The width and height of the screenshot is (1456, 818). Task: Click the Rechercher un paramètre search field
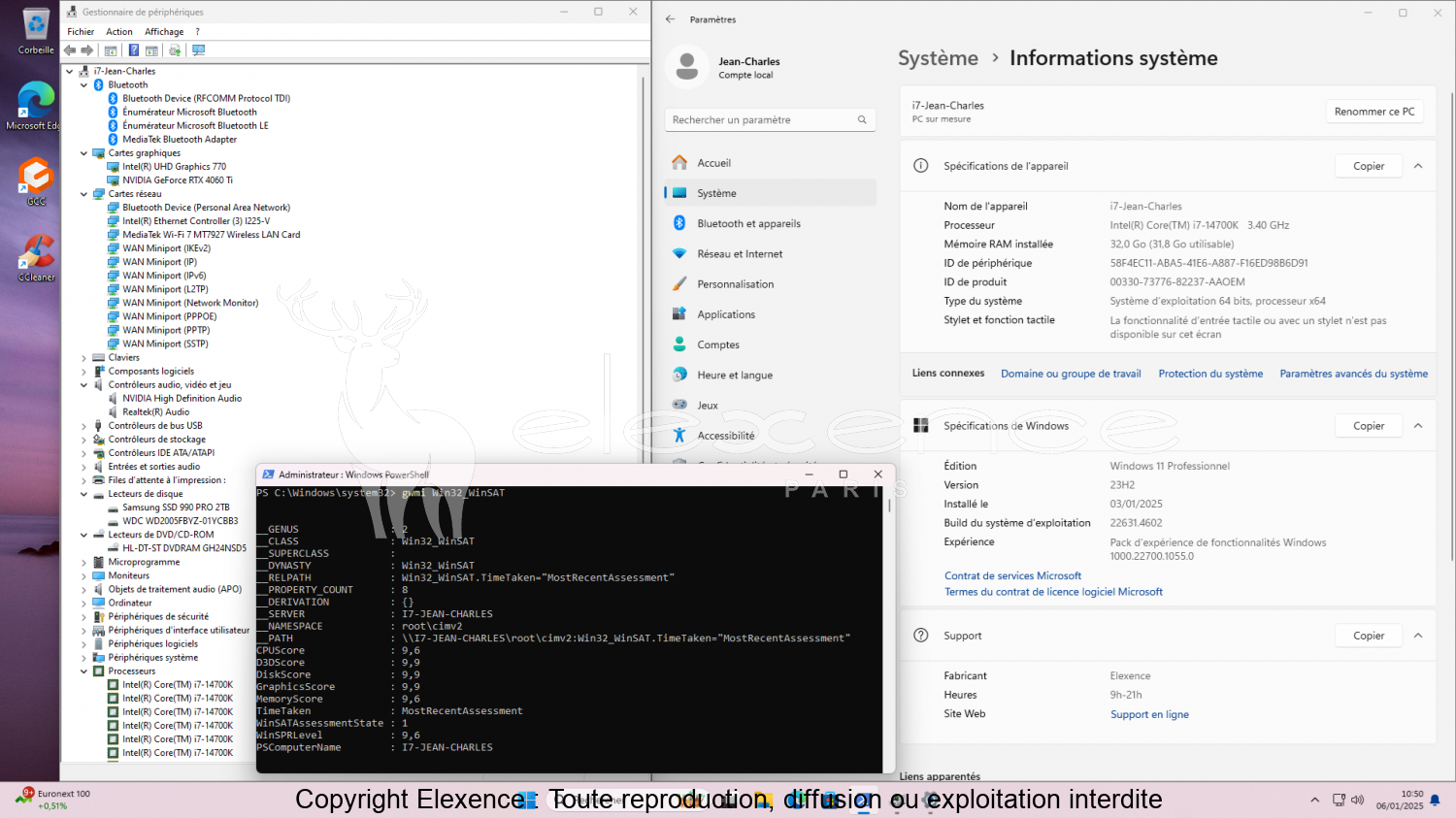tap(770, 119)
